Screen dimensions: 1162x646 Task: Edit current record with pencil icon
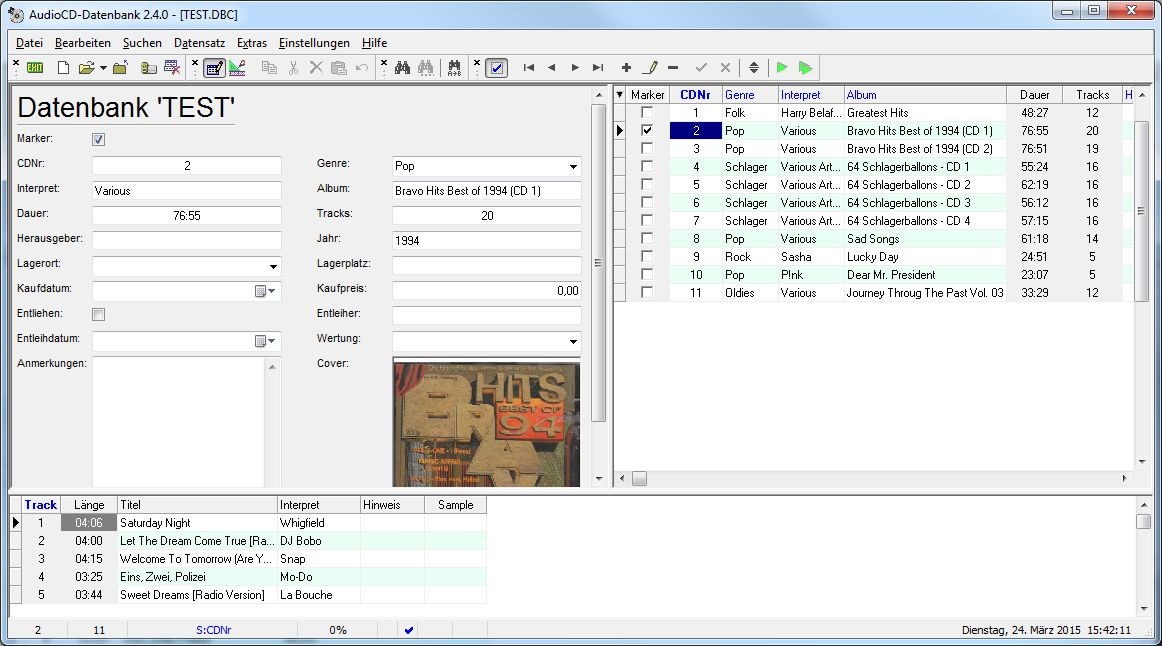pyautogui.click(x=649, y=68)
